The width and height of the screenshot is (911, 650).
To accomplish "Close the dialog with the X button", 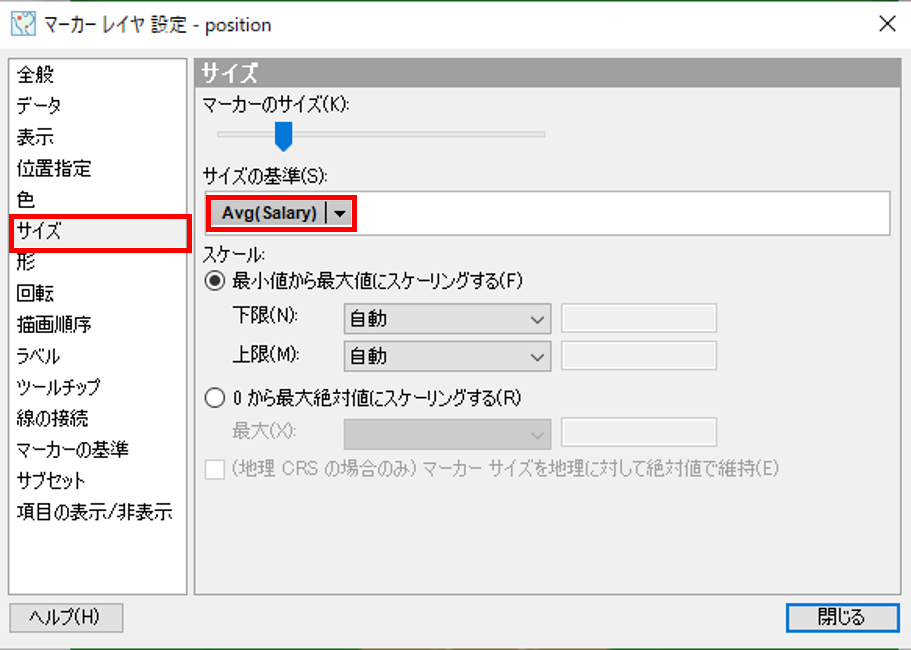I will click(887, 24).
